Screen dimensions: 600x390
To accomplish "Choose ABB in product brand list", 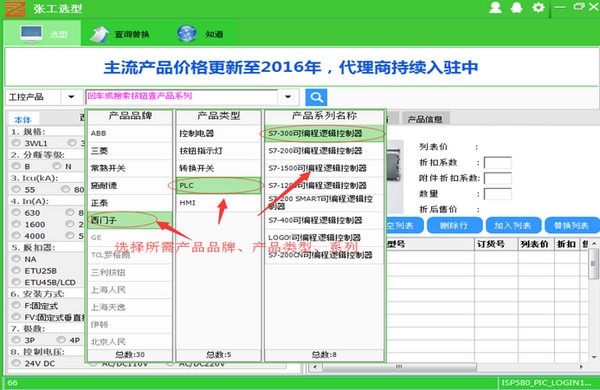I will (x=130, y=133).
